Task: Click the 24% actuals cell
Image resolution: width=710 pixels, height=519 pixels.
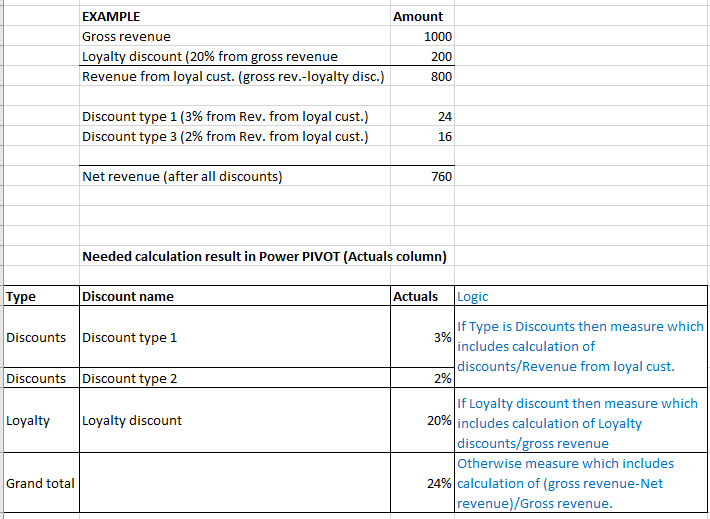Action: tap(422, 483)
